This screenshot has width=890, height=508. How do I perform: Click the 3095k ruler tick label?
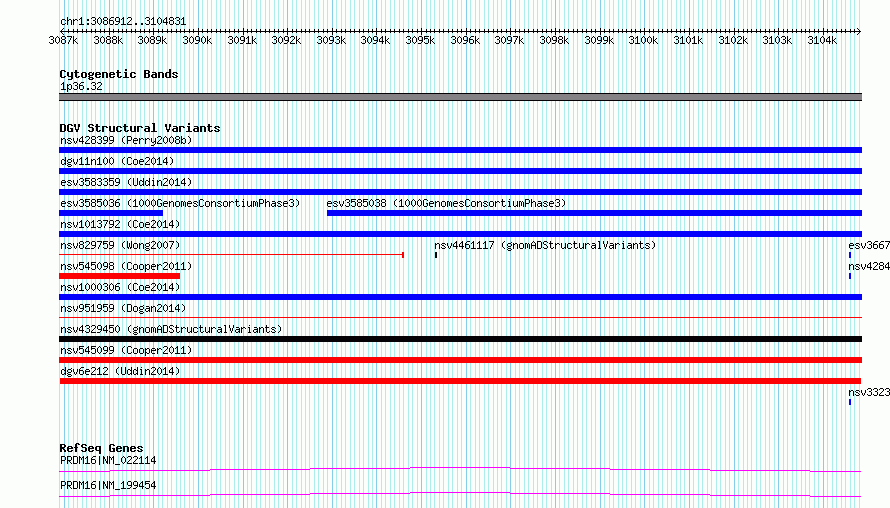pos(420,40)
